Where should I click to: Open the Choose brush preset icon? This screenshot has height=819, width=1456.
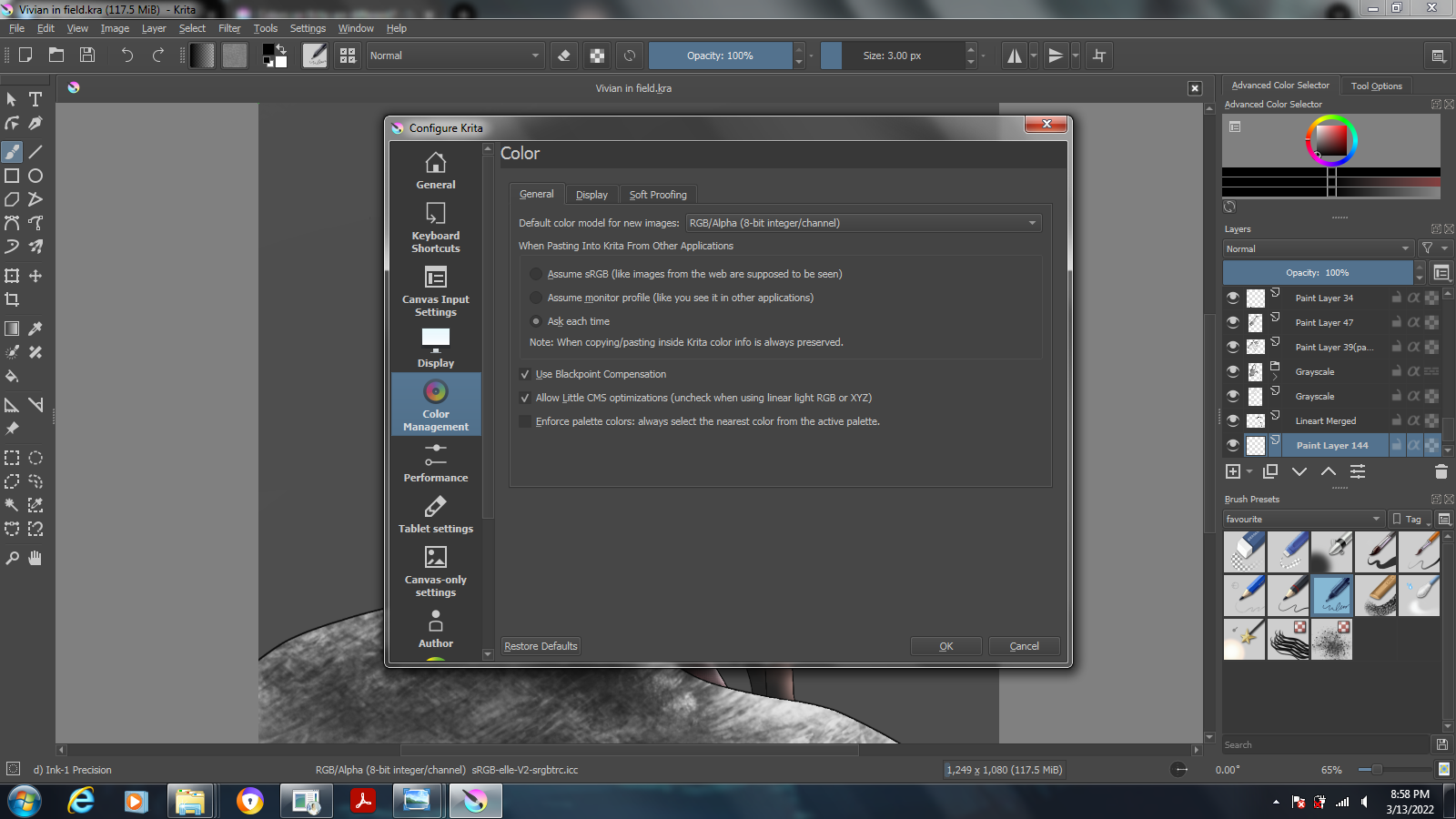(x=348, y=56)
